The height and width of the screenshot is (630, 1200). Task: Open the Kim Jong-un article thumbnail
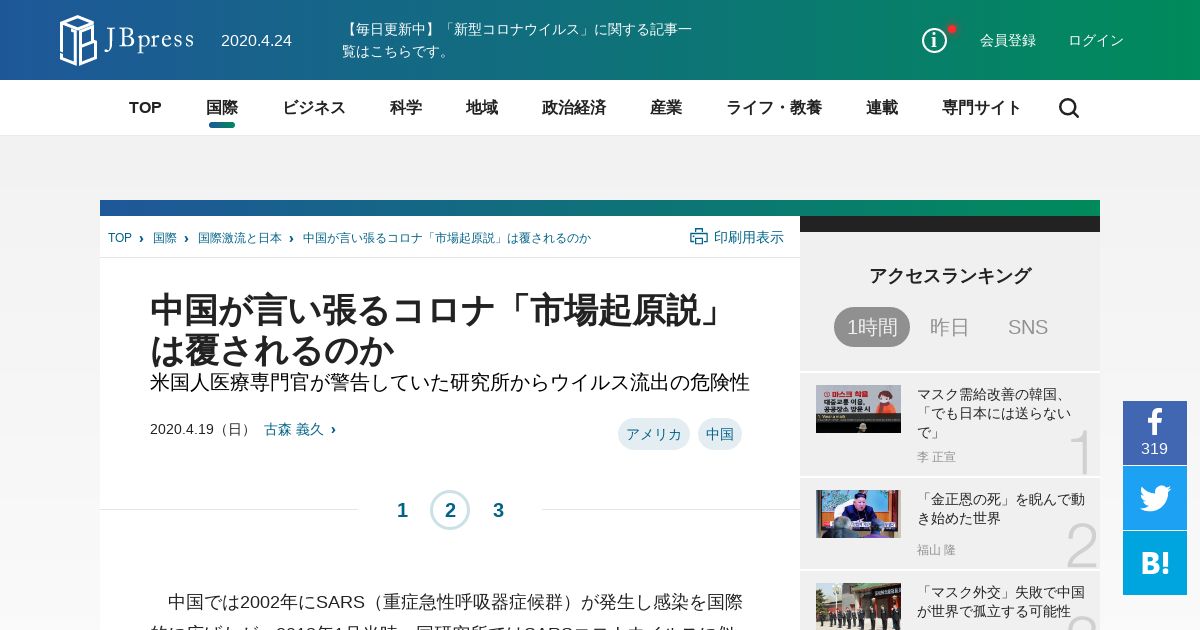[858, 514]
